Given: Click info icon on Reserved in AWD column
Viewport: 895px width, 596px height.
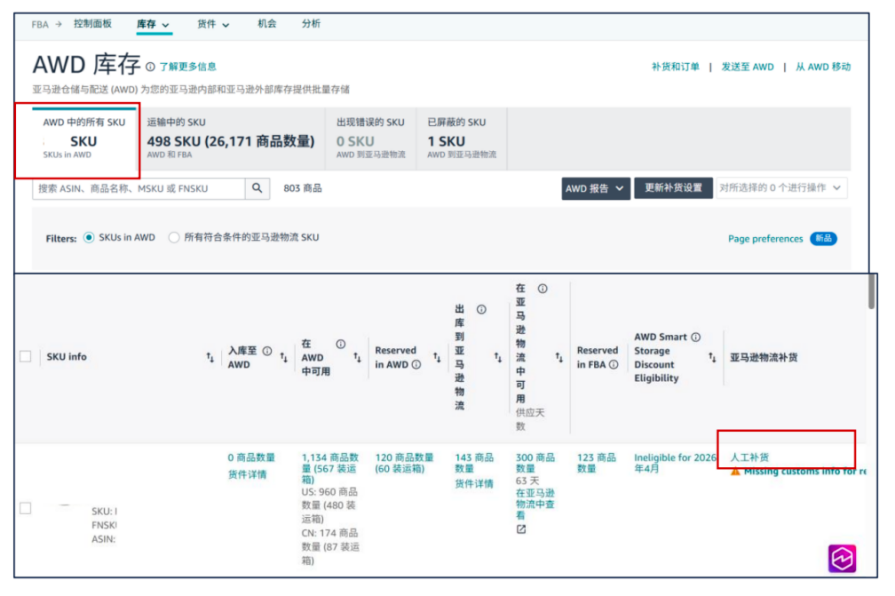Looking at the screenshot, I should click(x=417, y=365).
